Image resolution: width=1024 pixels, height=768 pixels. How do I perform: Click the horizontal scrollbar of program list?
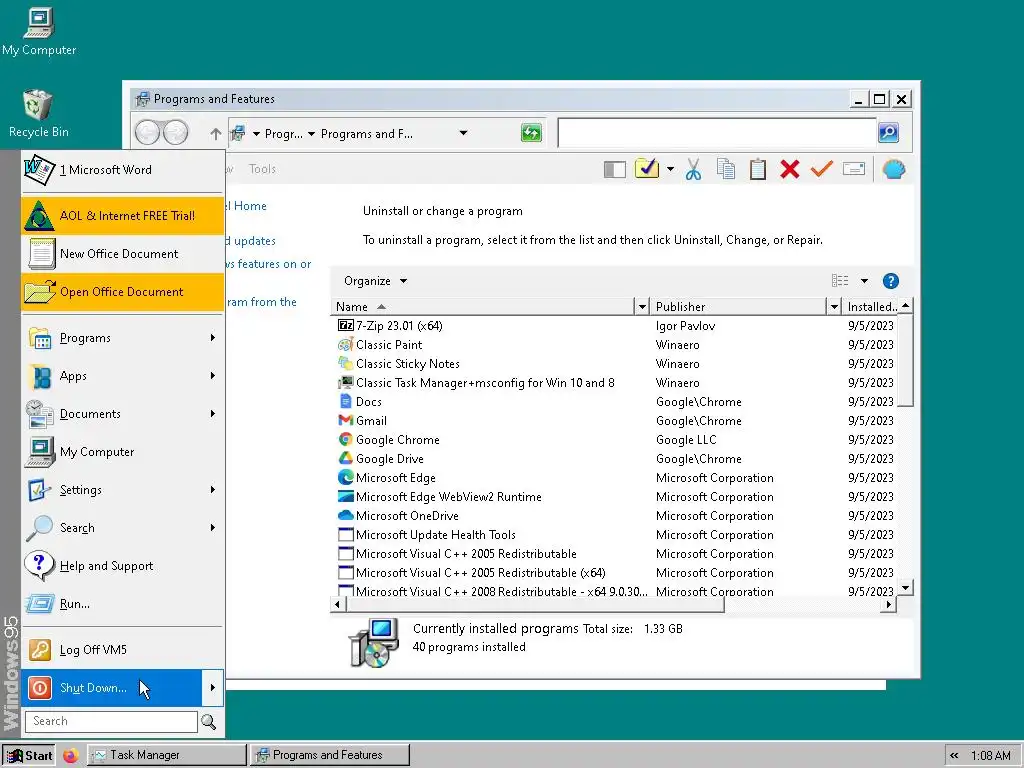click(534, 605)
